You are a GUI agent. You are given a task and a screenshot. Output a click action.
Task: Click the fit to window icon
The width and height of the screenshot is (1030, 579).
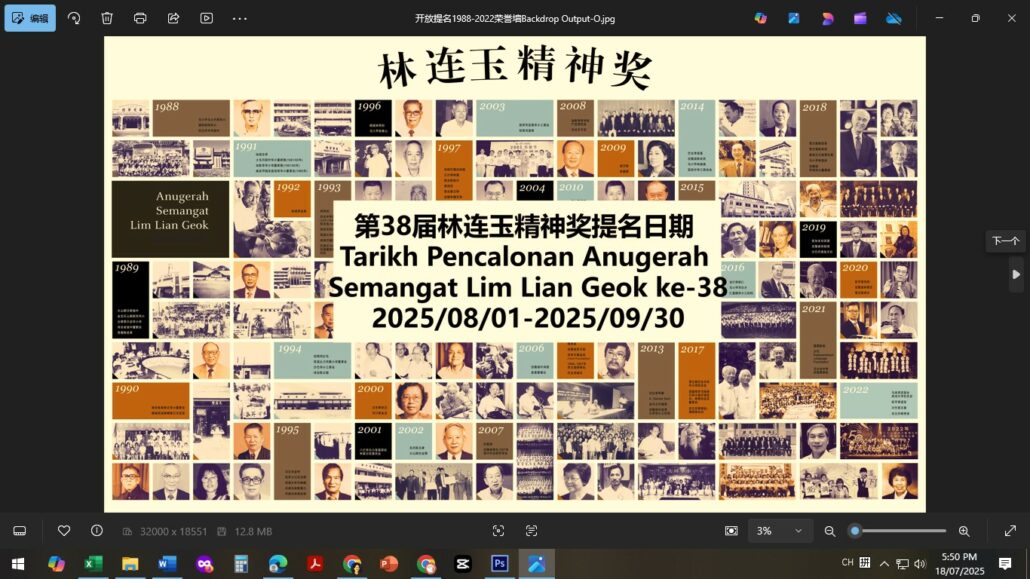731,530
